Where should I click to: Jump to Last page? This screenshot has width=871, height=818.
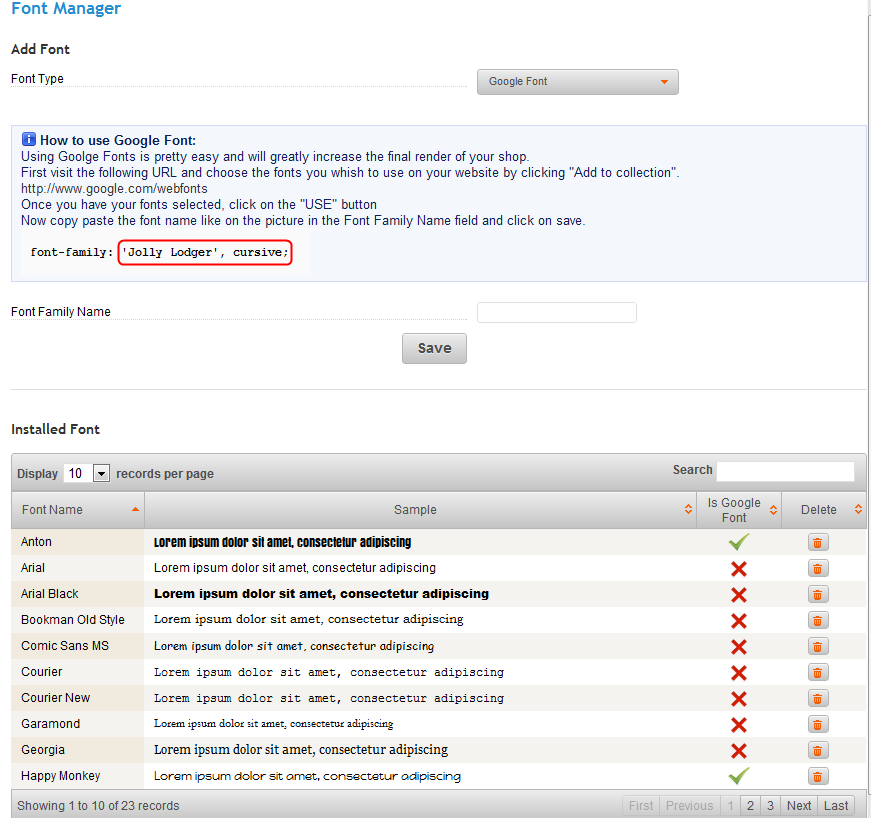point(835,806)
